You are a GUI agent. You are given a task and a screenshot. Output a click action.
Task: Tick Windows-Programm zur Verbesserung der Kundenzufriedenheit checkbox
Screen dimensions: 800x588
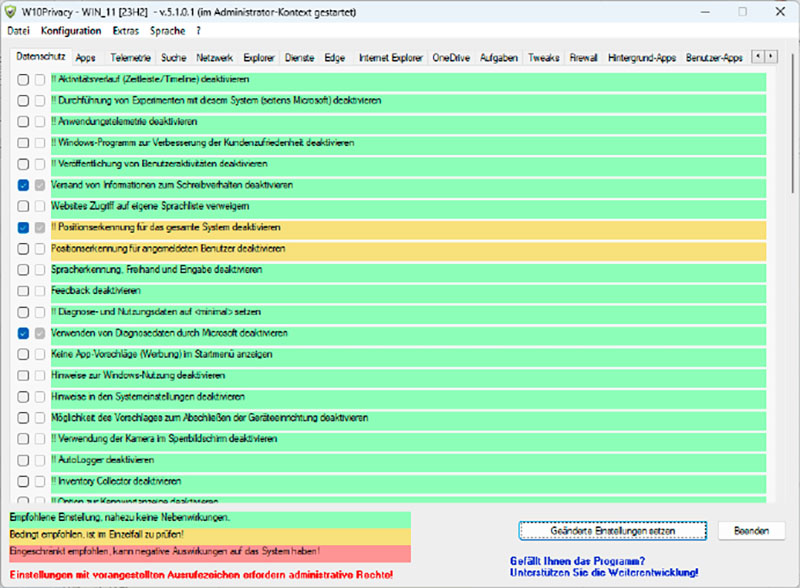[x=23, y=143]
